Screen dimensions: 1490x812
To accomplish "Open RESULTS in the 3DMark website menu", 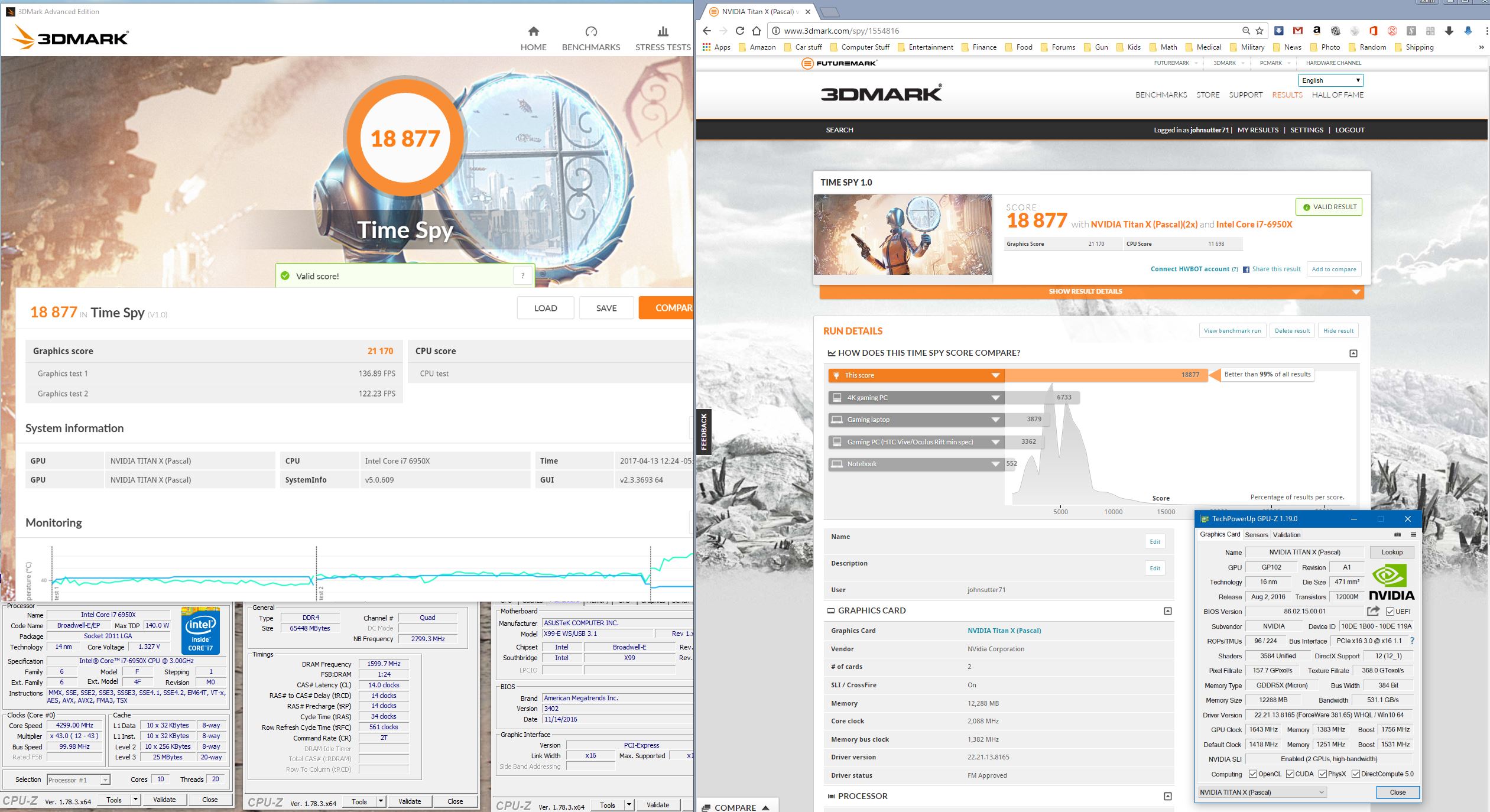I will pos(1287,95).
